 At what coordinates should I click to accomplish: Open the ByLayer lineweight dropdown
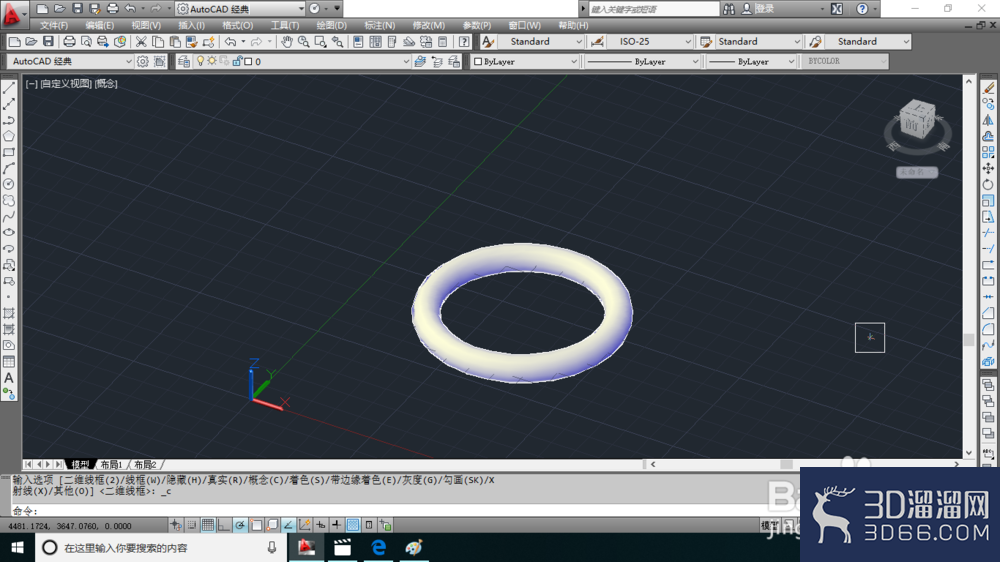751,61
